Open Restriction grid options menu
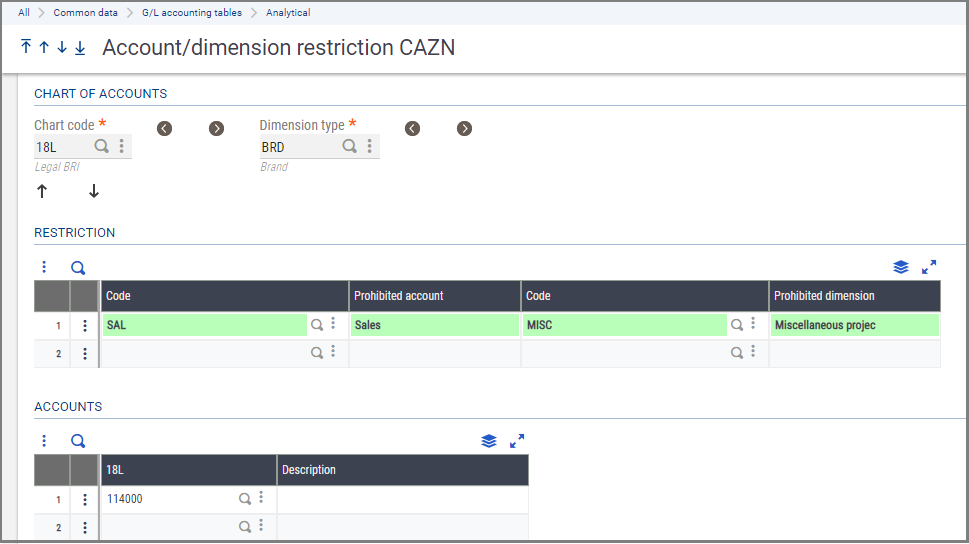 [x=44, y=268]
